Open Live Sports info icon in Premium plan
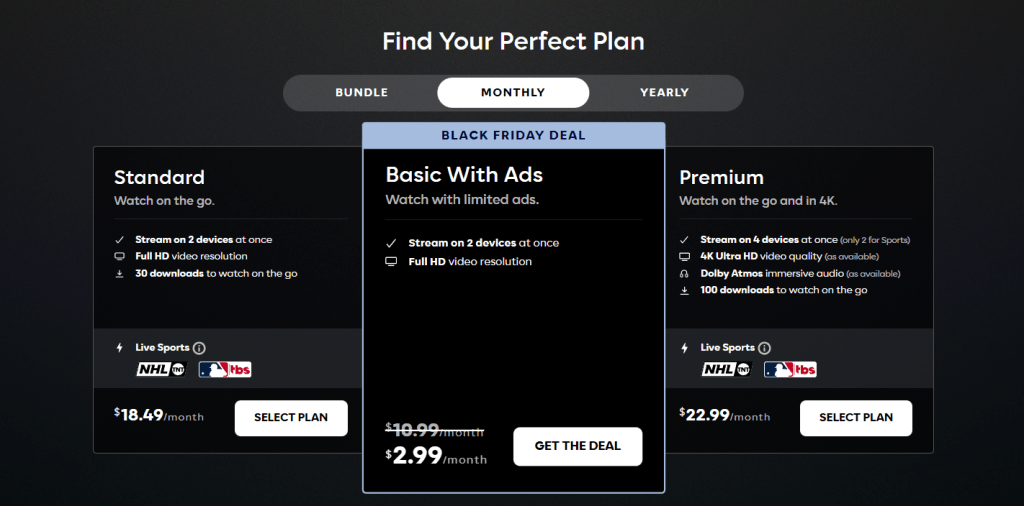1024x506 pixels. pyautogui.click(x=764, y=348)
